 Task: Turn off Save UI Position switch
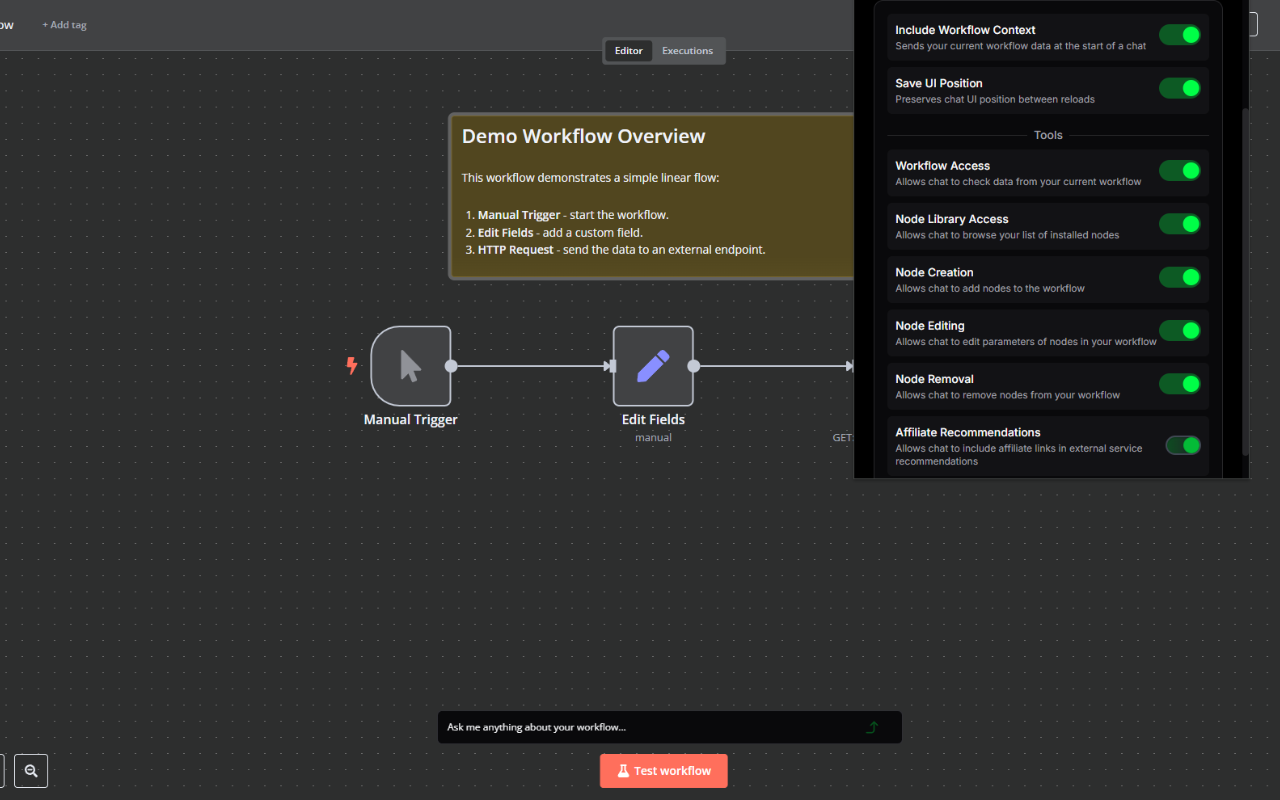(x=1180, y=89)
